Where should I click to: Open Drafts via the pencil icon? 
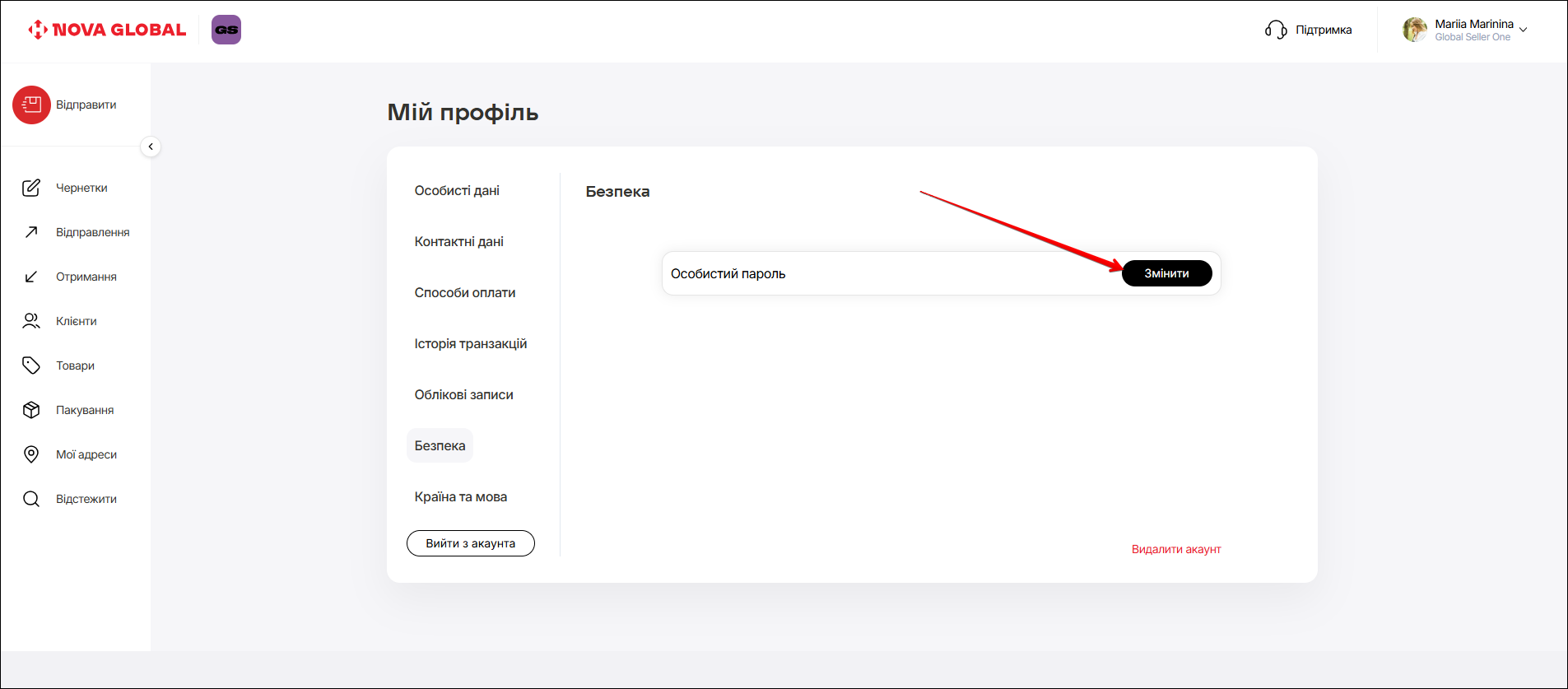pyautogui.click(x=31, y=188)
